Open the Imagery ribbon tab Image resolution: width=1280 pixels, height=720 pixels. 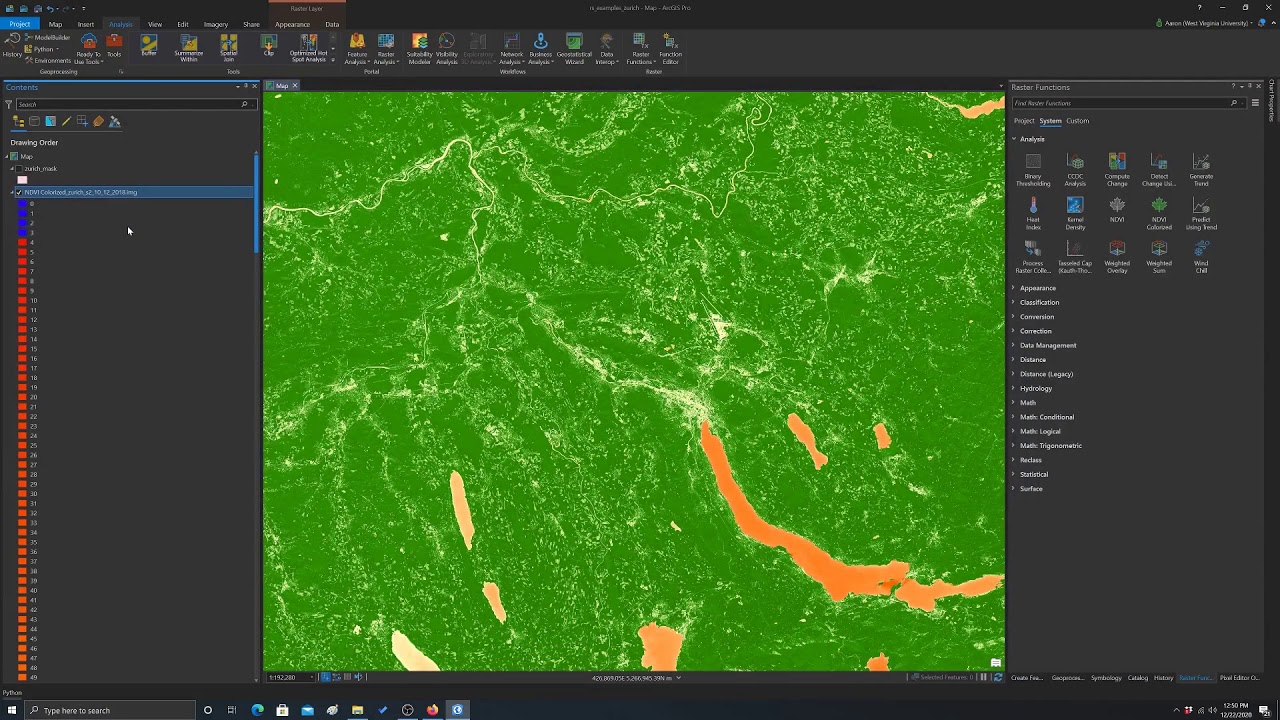click(216, 24)
